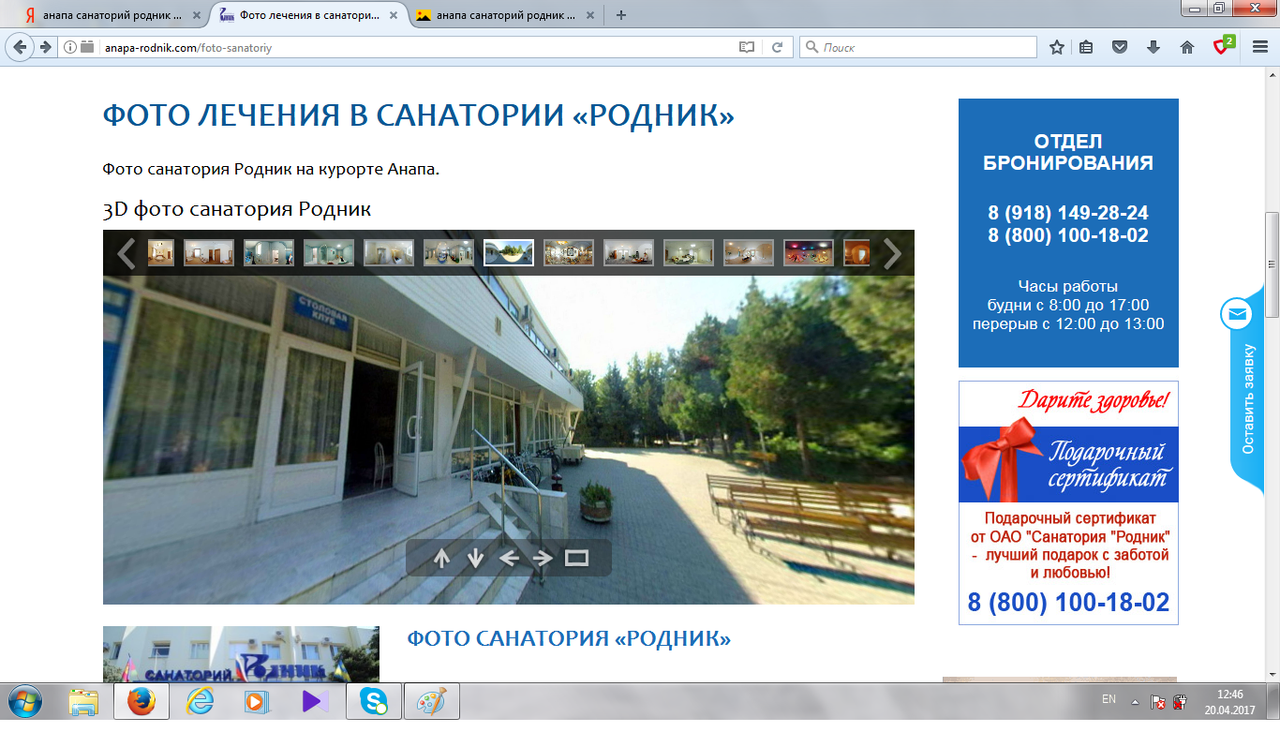The width and height of the screenshot is (1280, 750).
Task: Bookmark this page with the star icon
Action: 1056,46
